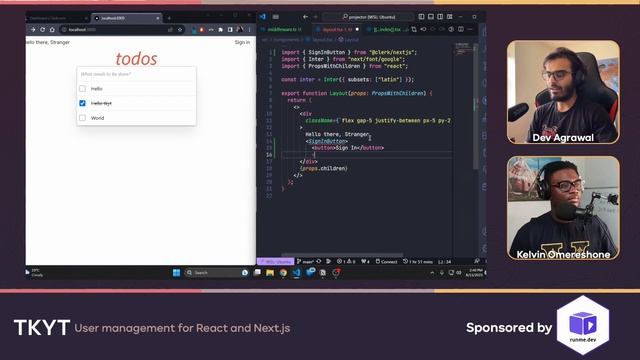This screenshot has width=640, height=360.
Task: Switch to the localhost browser tab
Action: click(x=127, y=18)
